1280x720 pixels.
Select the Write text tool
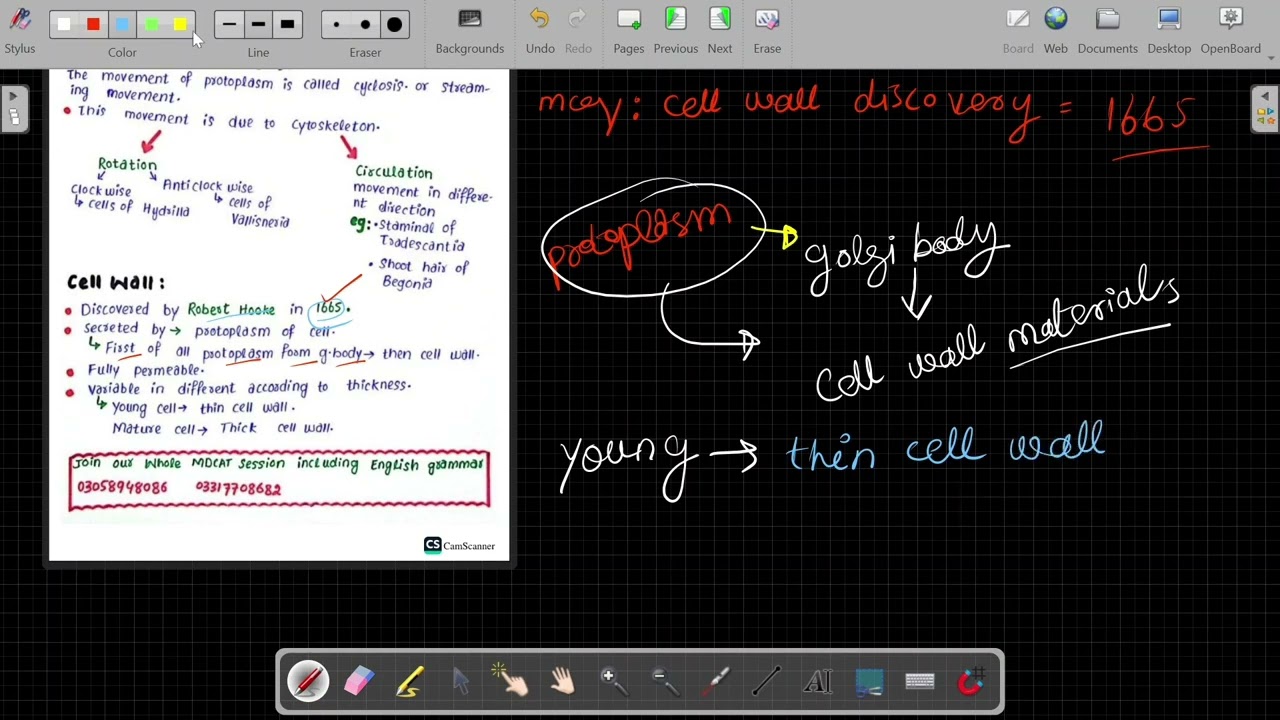[x=817, y=682]
